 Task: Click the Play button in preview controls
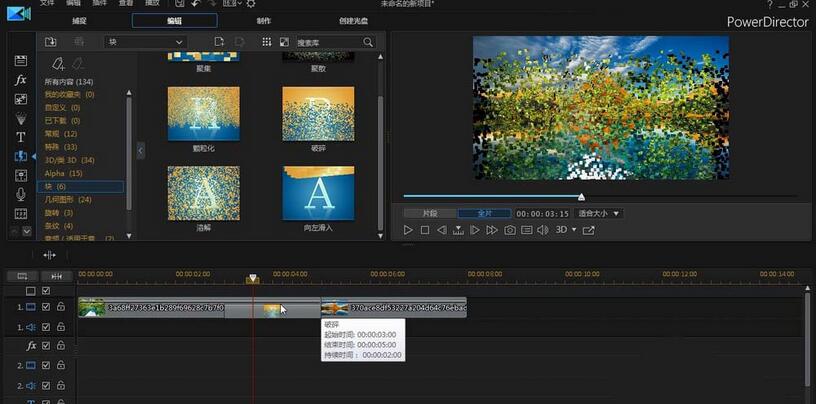pyautogui.click(x=408, y=230)
